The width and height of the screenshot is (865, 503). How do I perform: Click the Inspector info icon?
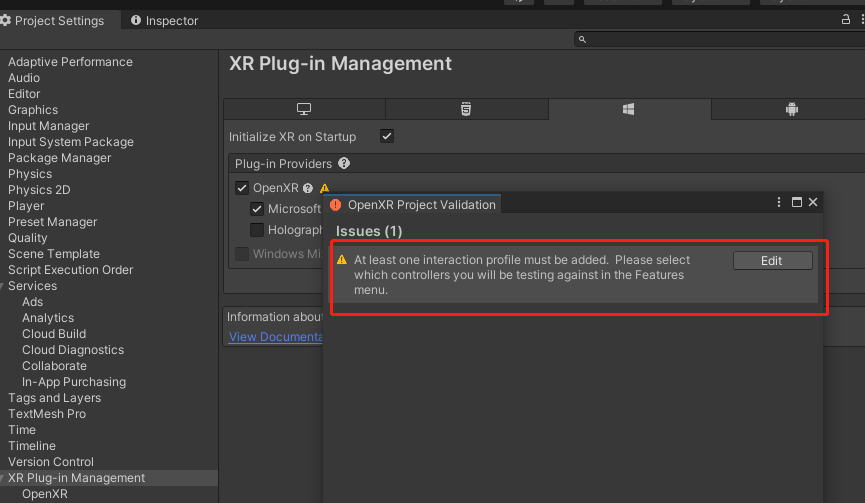click(x=136, y=20)
